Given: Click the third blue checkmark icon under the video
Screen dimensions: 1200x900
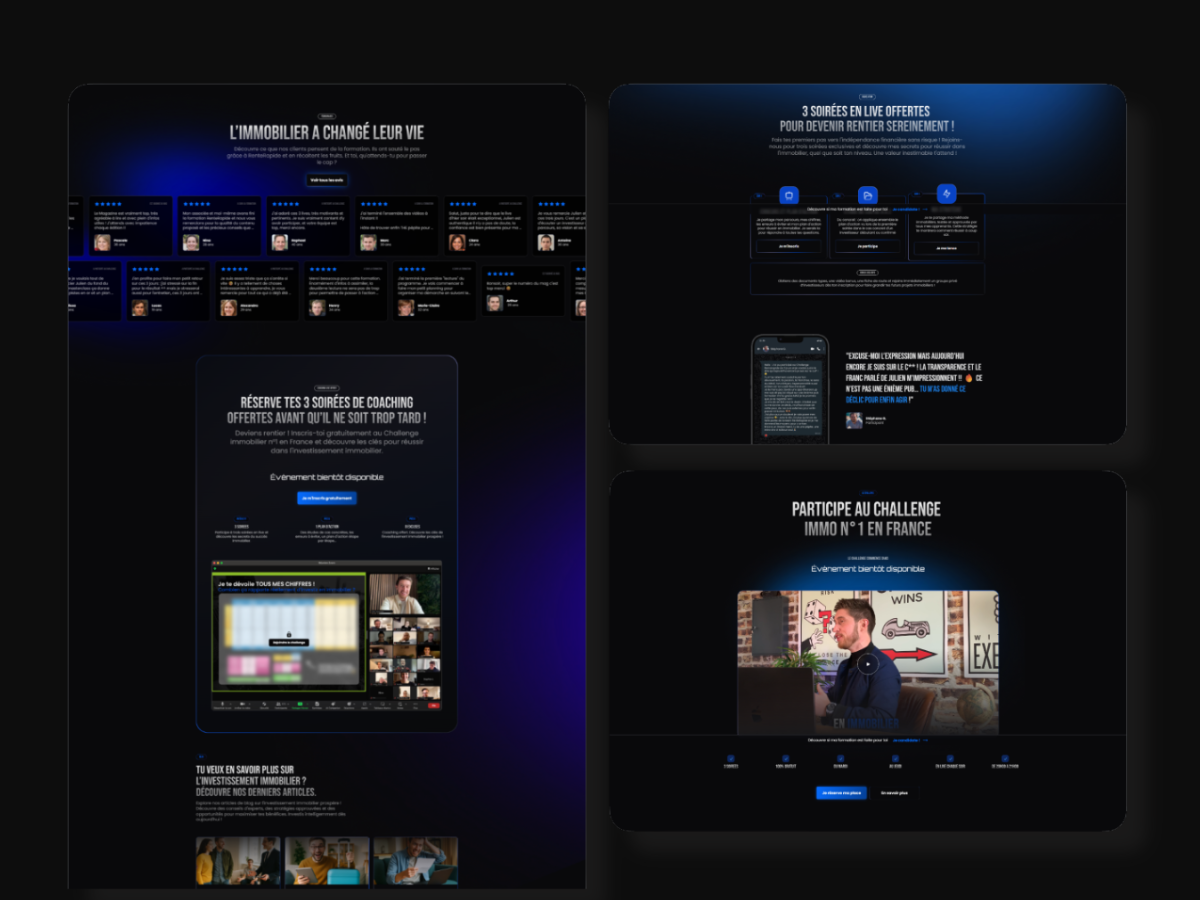Looking at the screenshot, I should tap(840, 759).
